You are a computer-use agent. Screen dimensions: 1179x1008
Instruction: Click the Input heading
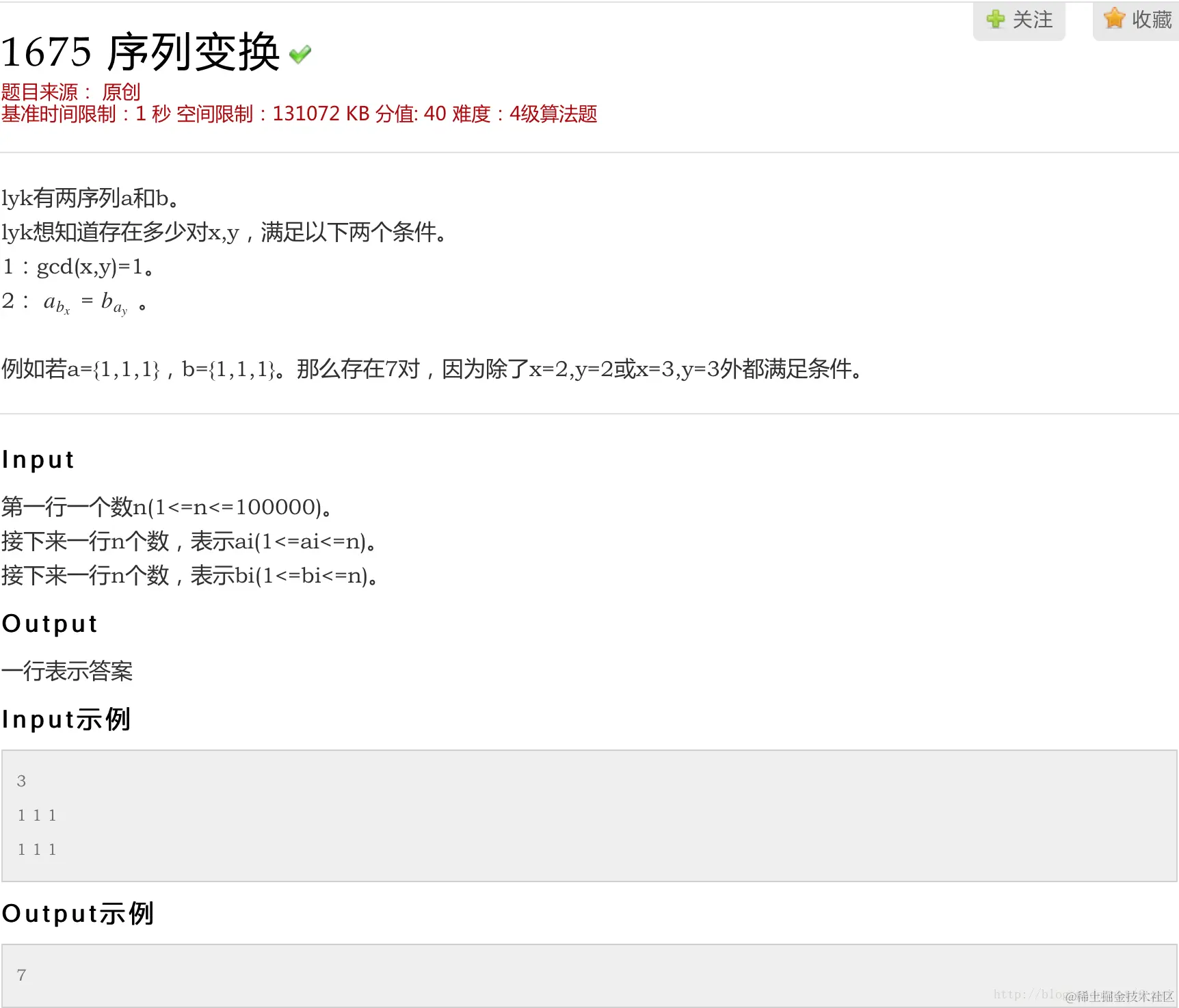38,460
